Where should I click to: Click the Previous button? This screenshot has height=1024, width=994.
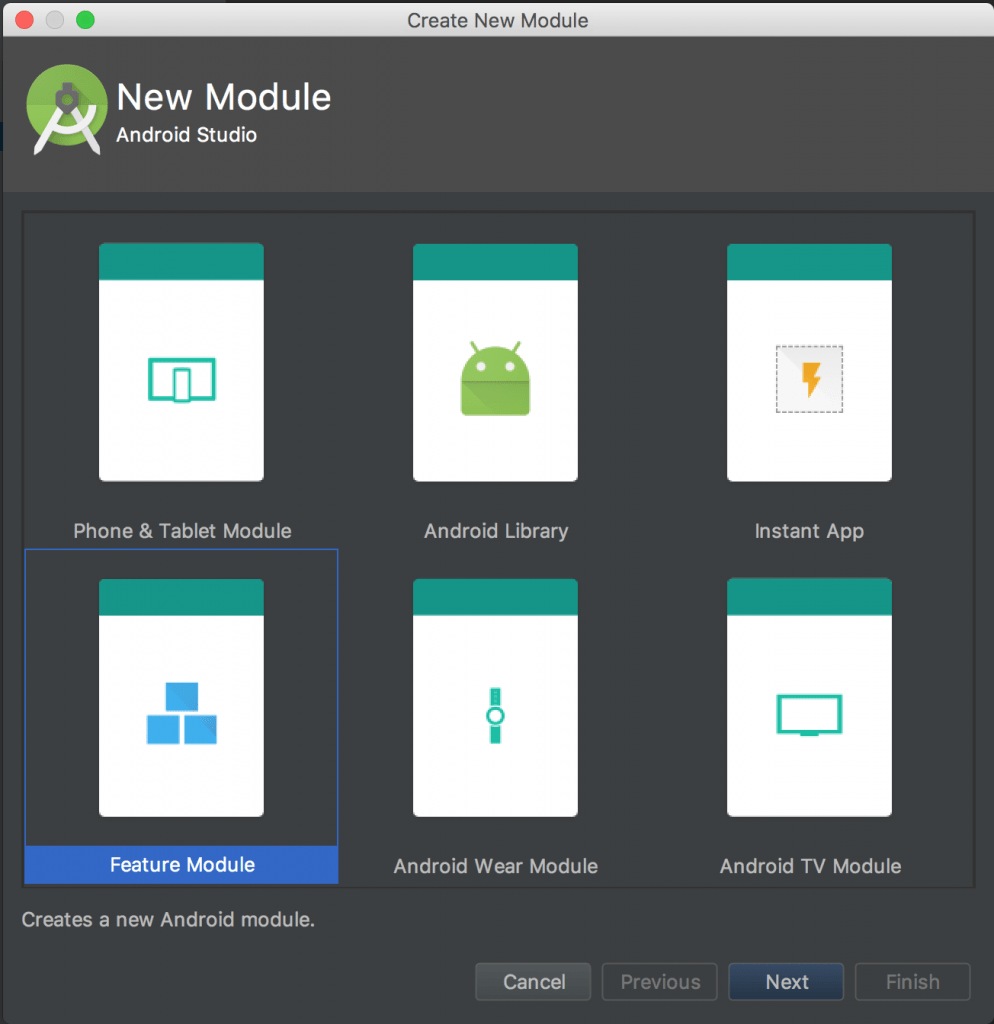(659, 982)
